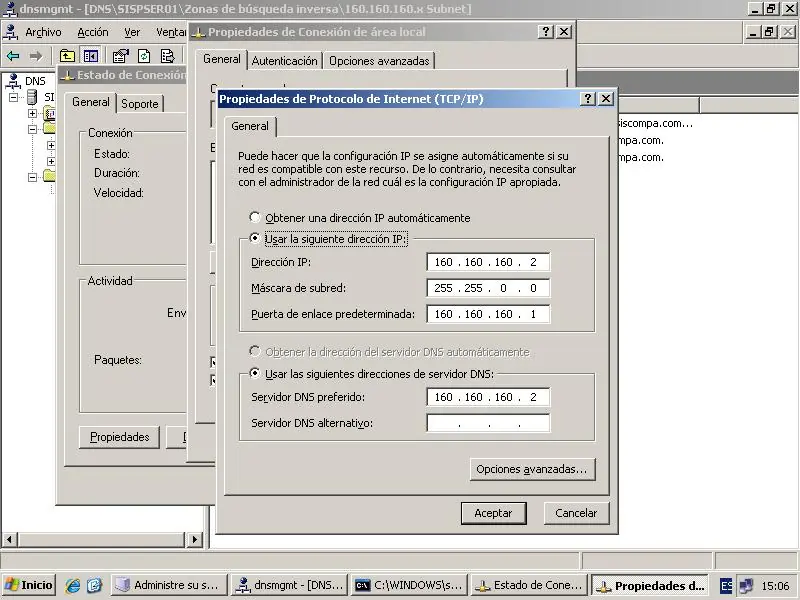
Task: Select the iscompa.com... entry in right pane
Action: (x=655, y=123)
